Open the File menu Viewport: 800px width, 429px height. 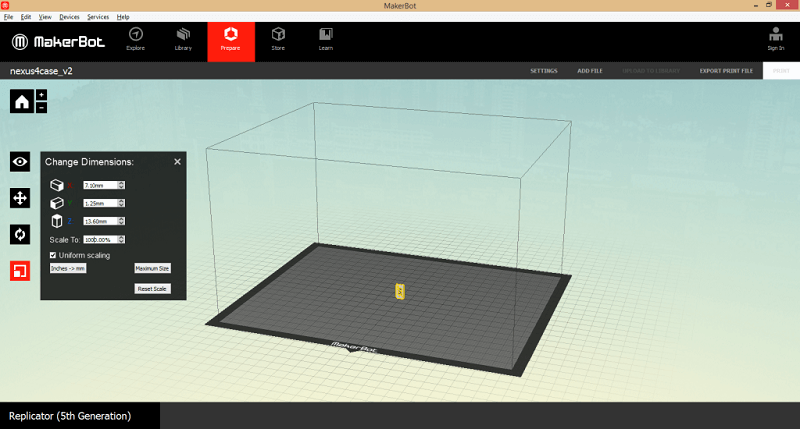coord(8,17)
